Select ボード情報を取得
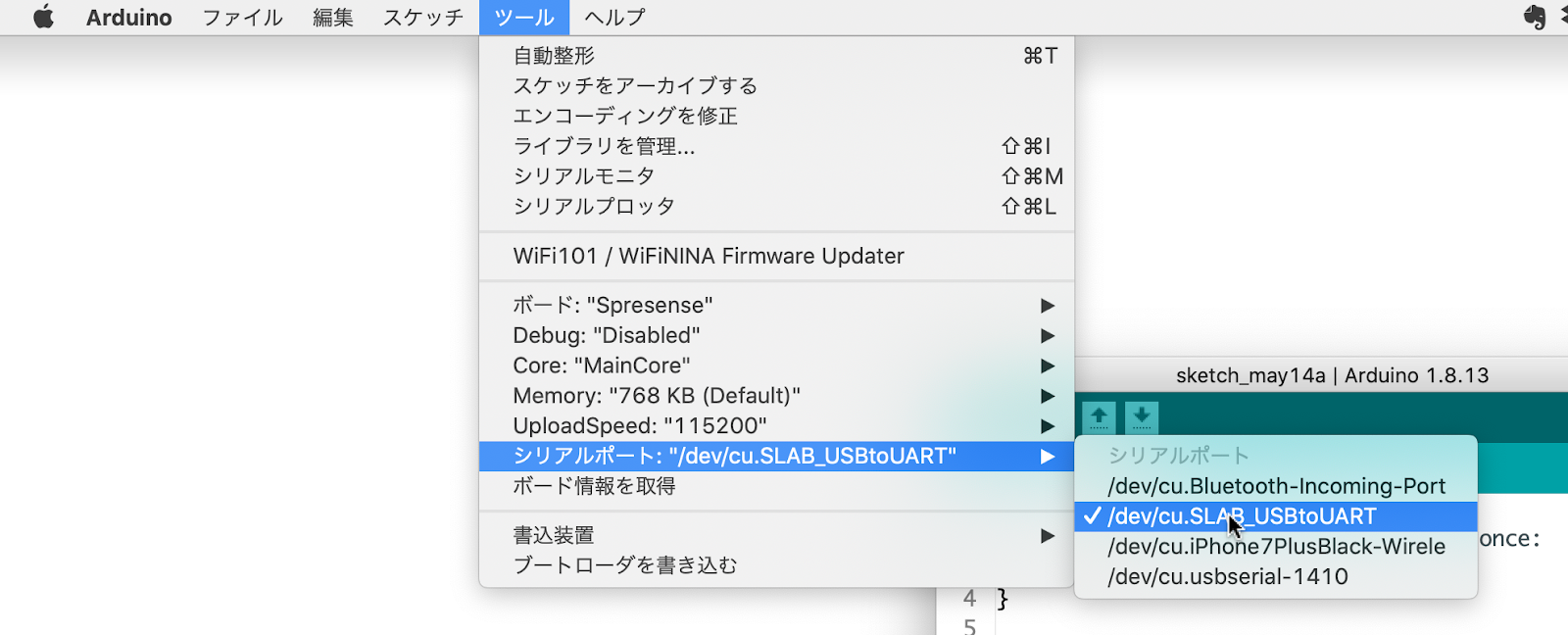The image size is (1568, 635). (x=776, y=486)
